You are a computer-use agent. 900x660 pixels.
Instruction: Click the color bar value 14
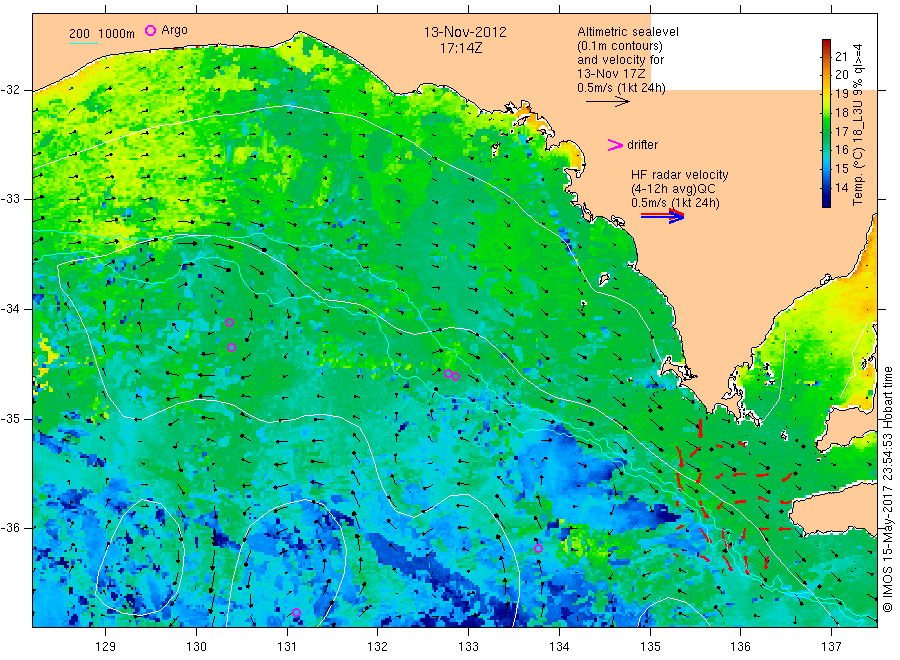[841, 187]
